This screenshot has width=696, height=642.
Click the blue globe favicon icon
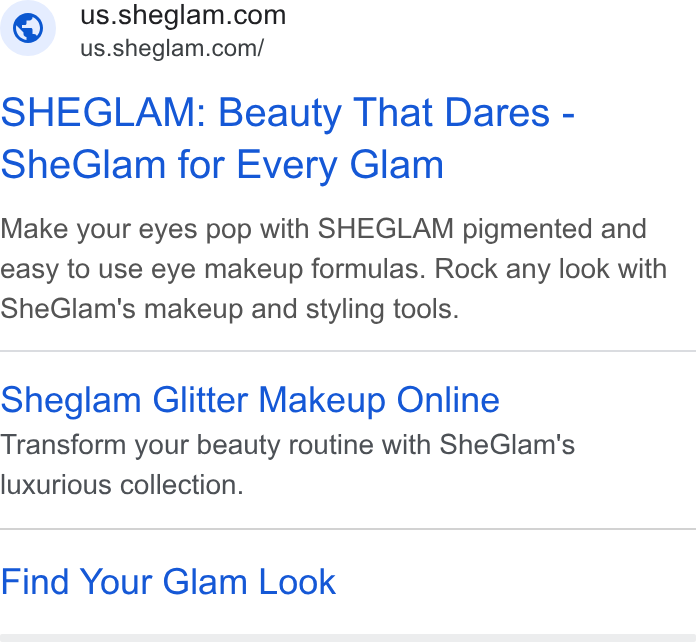[x=28, y=28]
